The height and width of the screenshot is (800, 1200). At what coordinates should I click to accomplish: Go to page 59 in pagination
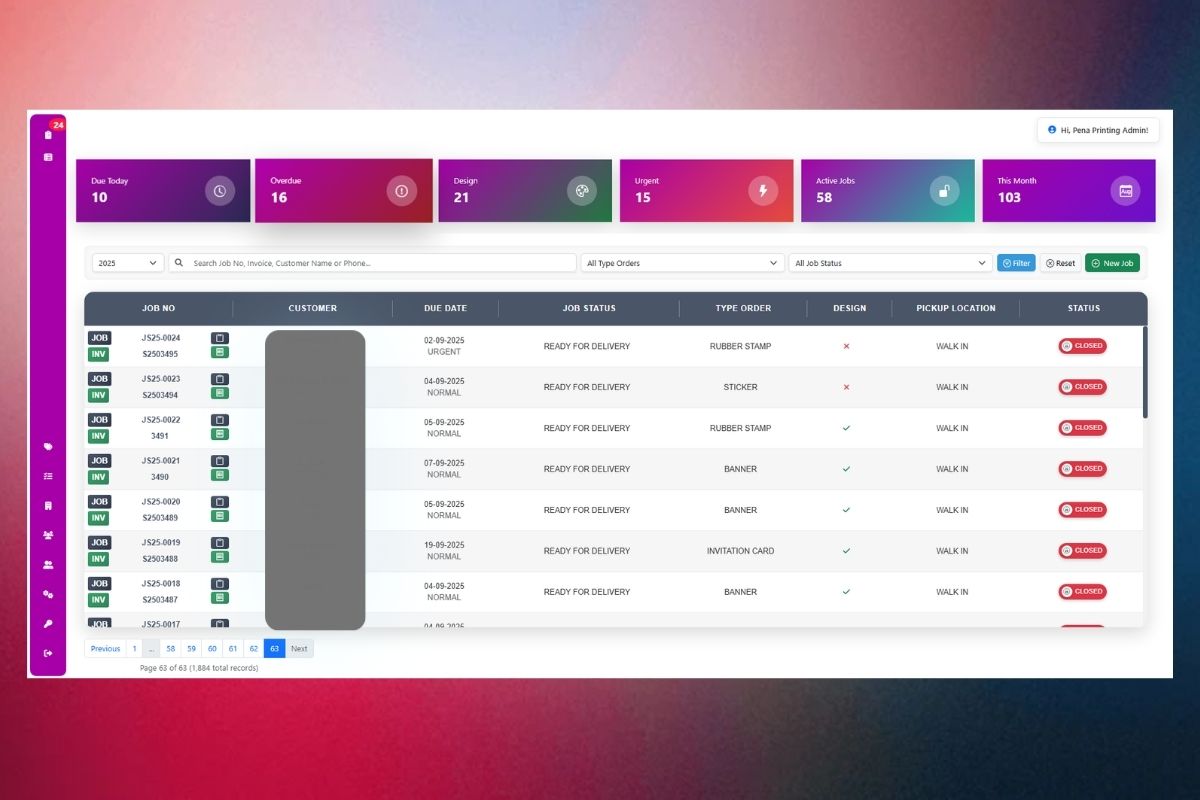[192, 649]
